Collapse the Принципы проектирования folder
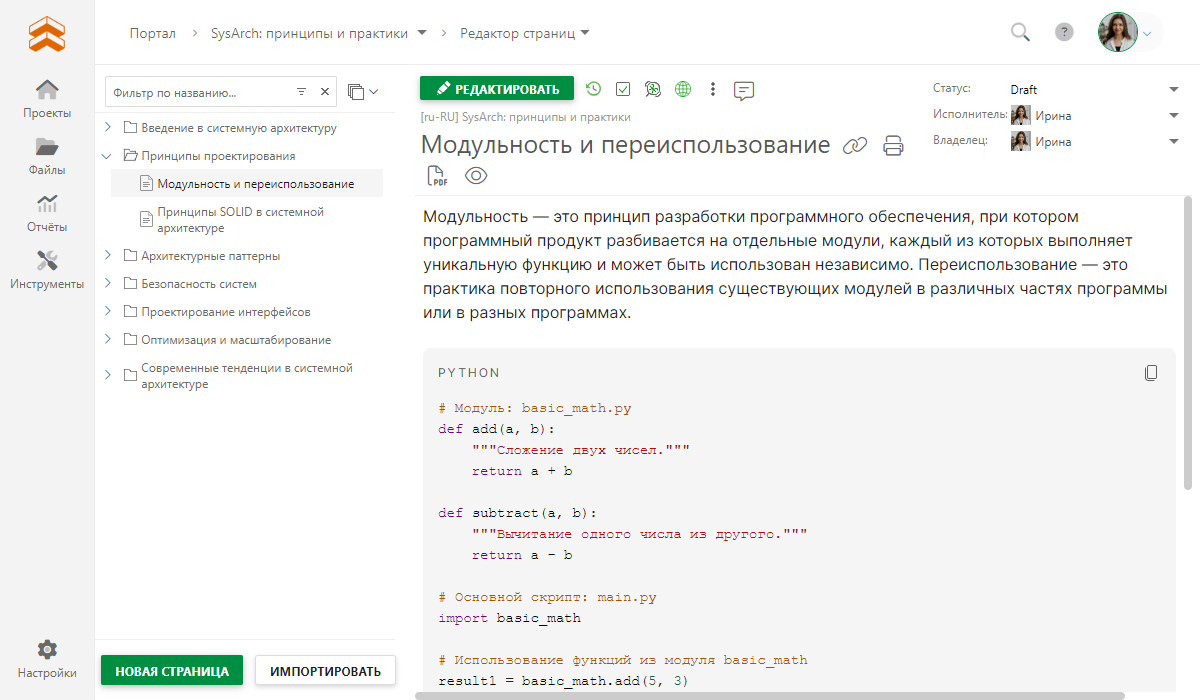Screen dimensions: 1200x700 [x=108, y=156]
